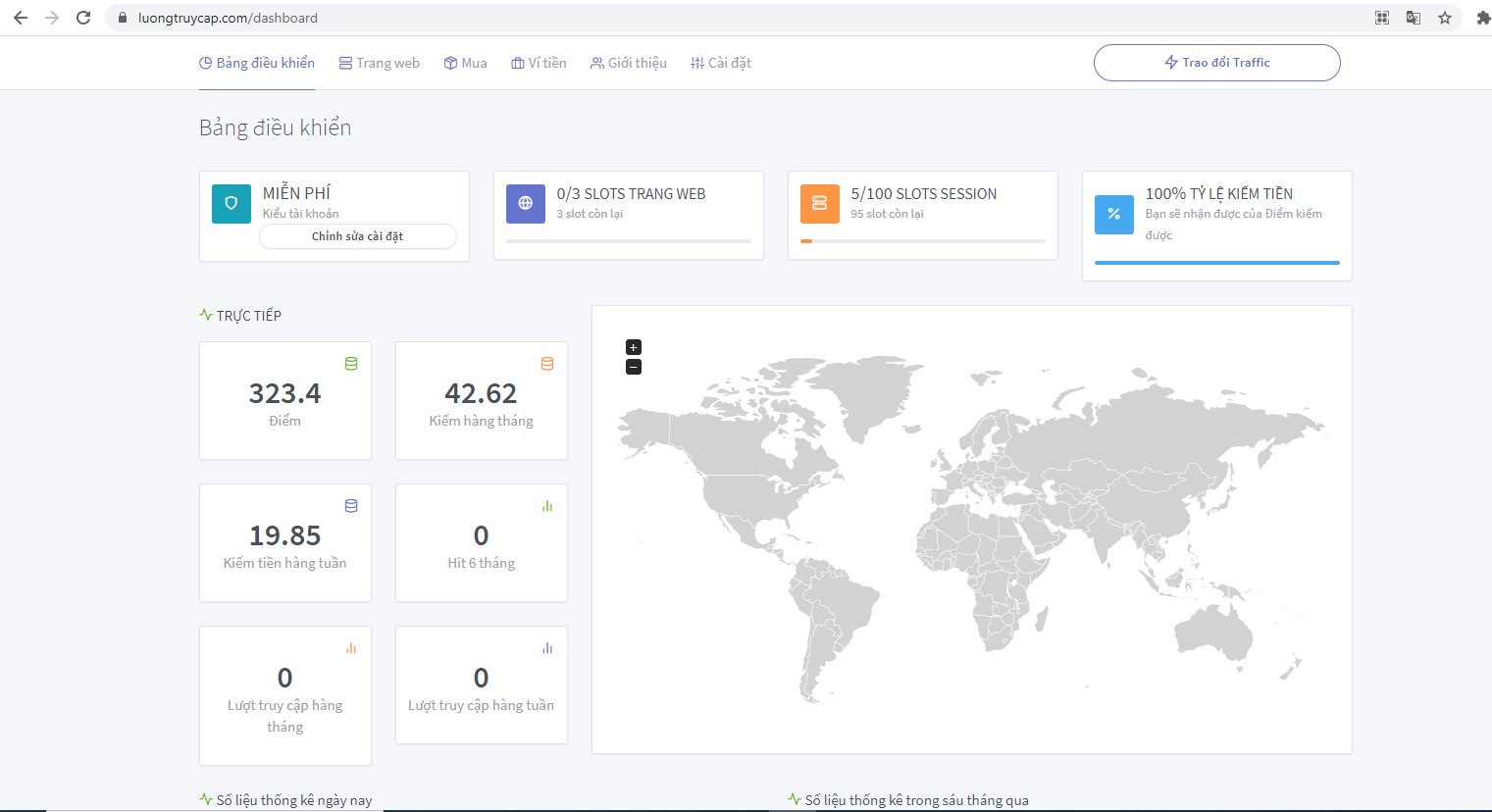Click the purple globe icon for website slots
Screen dimensions: 1492x812
point(526,204)
